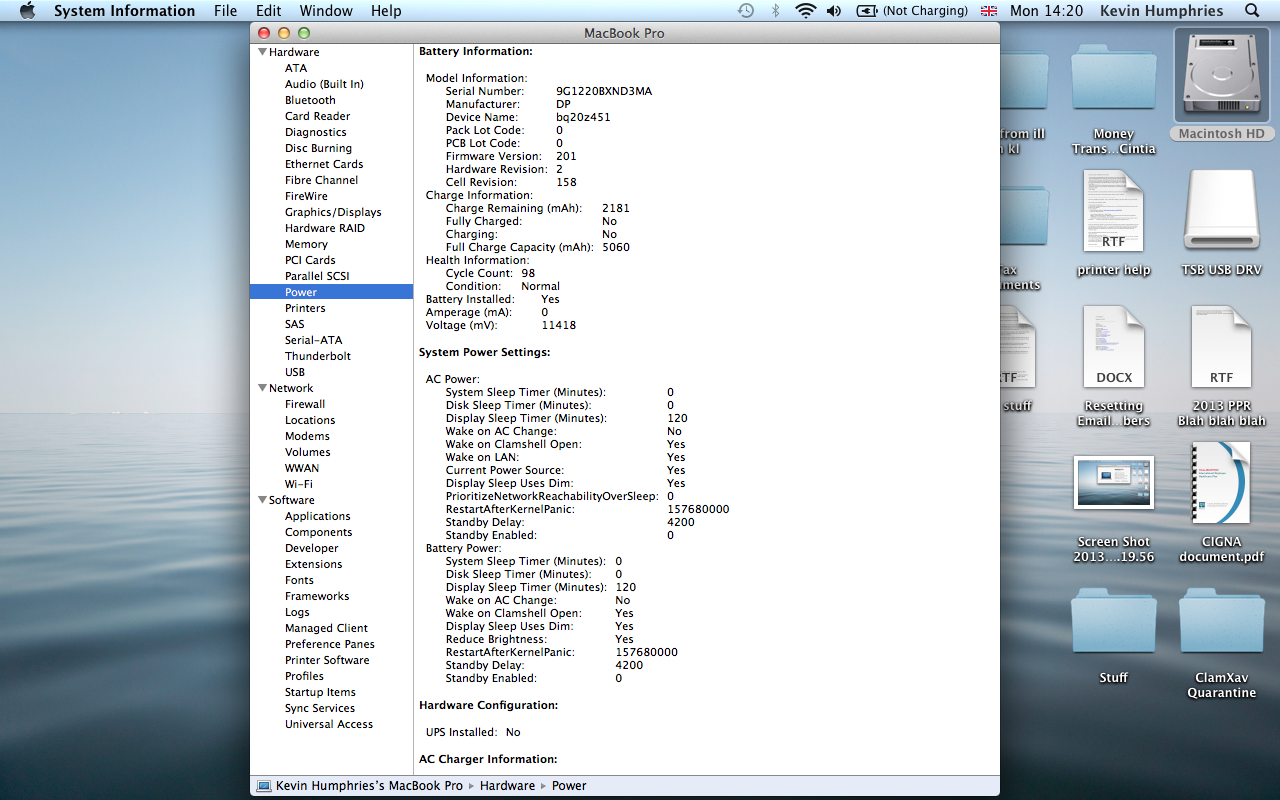Viewport: 1280px width, 800px height.
Task: Open the Window menu
Action: click(326, 11)
